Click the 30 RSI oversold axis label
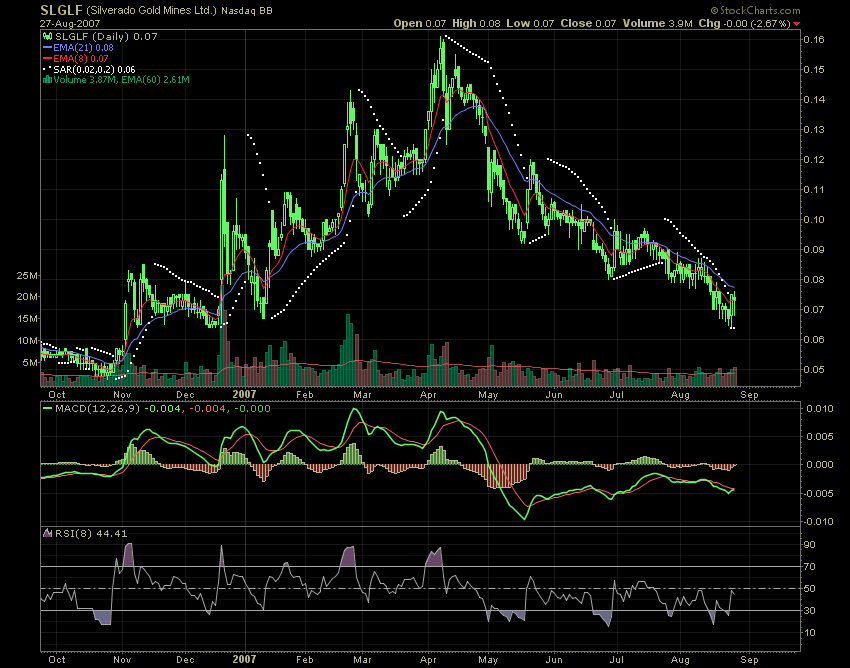The height and width of the screenshot is (668, 850). click(809, 611)
